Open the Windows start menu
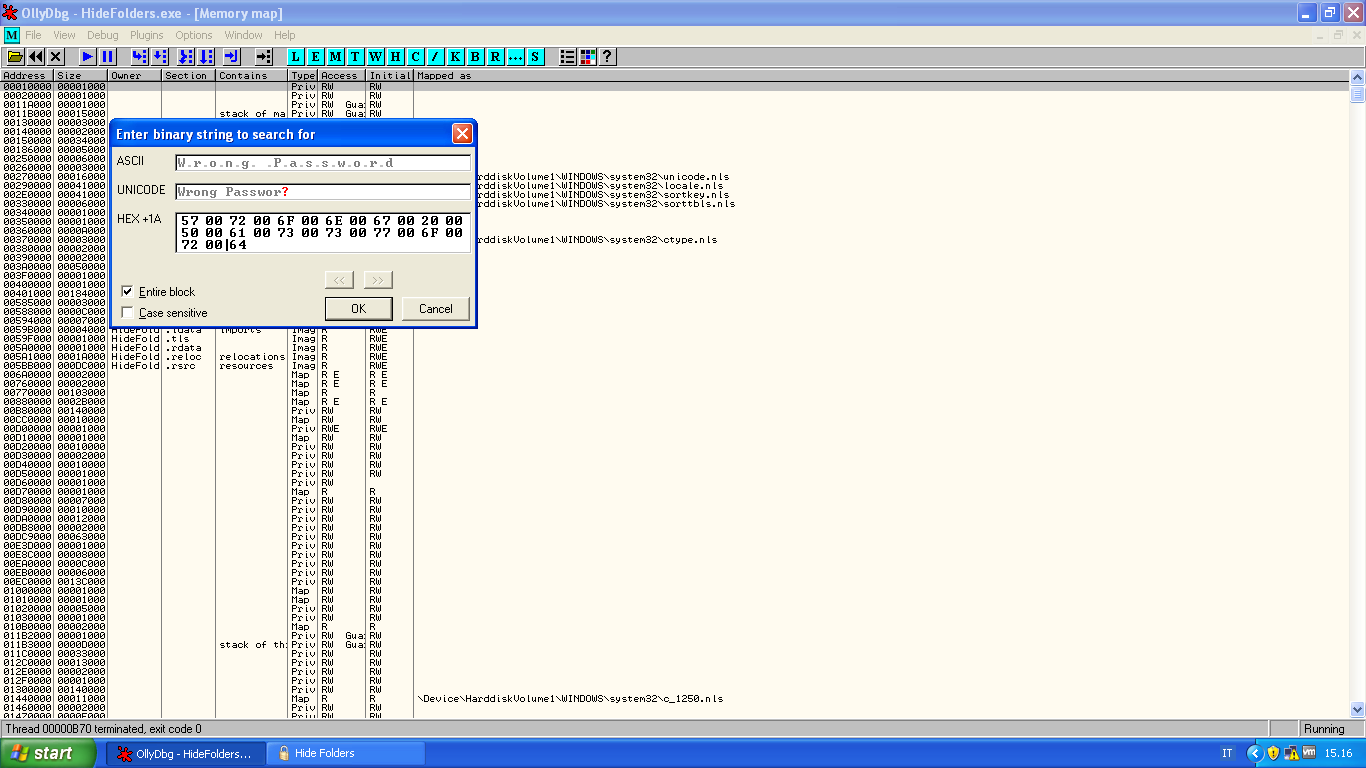 48,753
